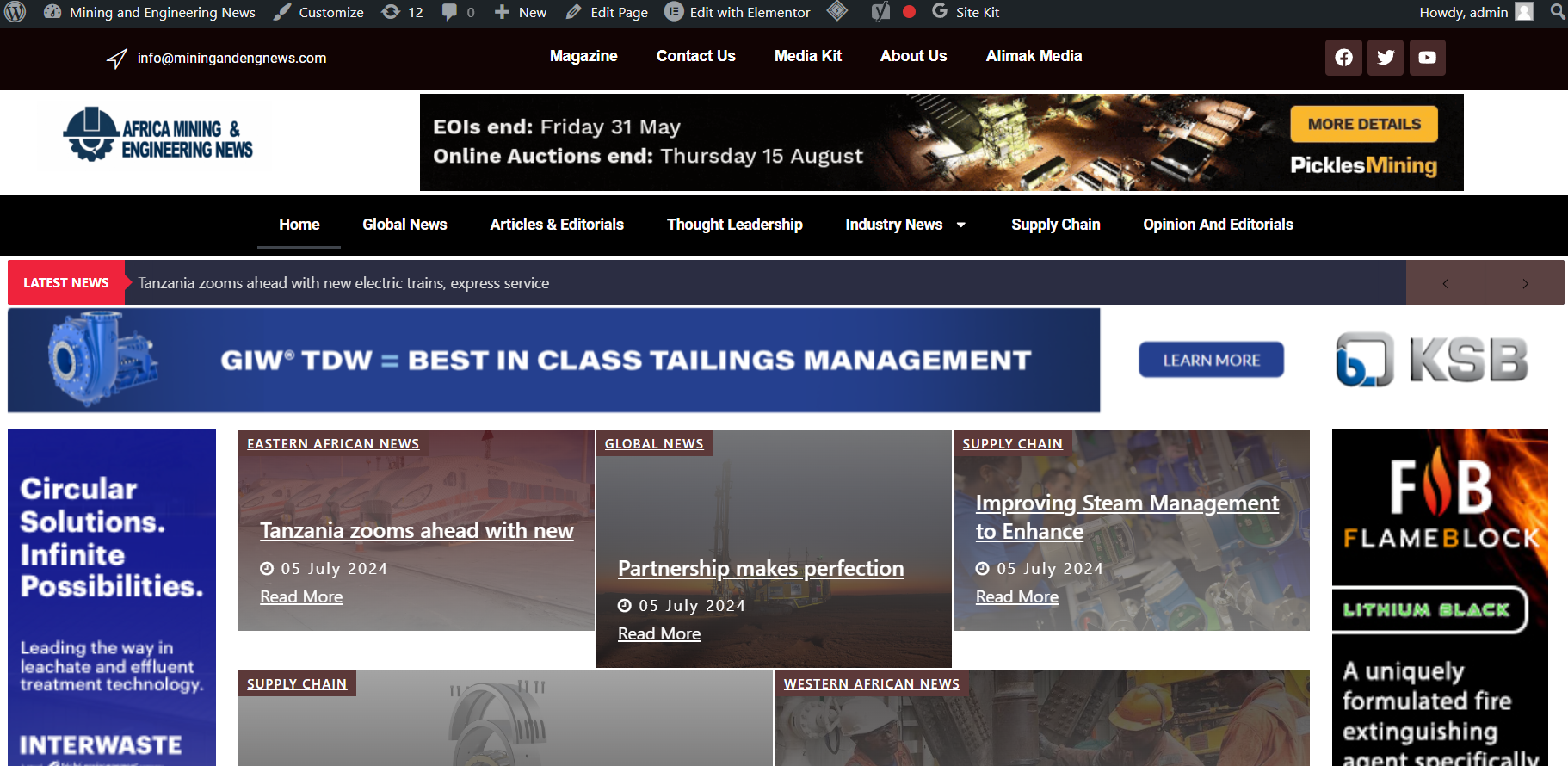1568x766 pixels.
Task: Open the YouTube social icon
Action: click(x=1427, y=58)
